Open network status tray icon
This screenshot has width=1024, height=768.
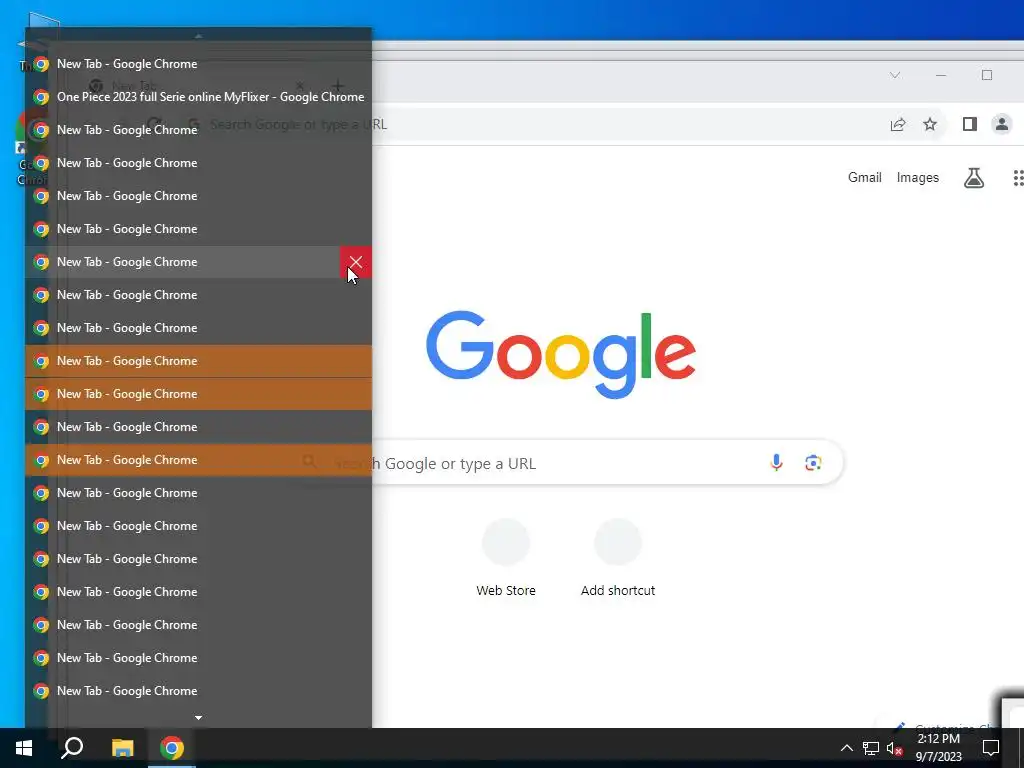coord(871,748)
